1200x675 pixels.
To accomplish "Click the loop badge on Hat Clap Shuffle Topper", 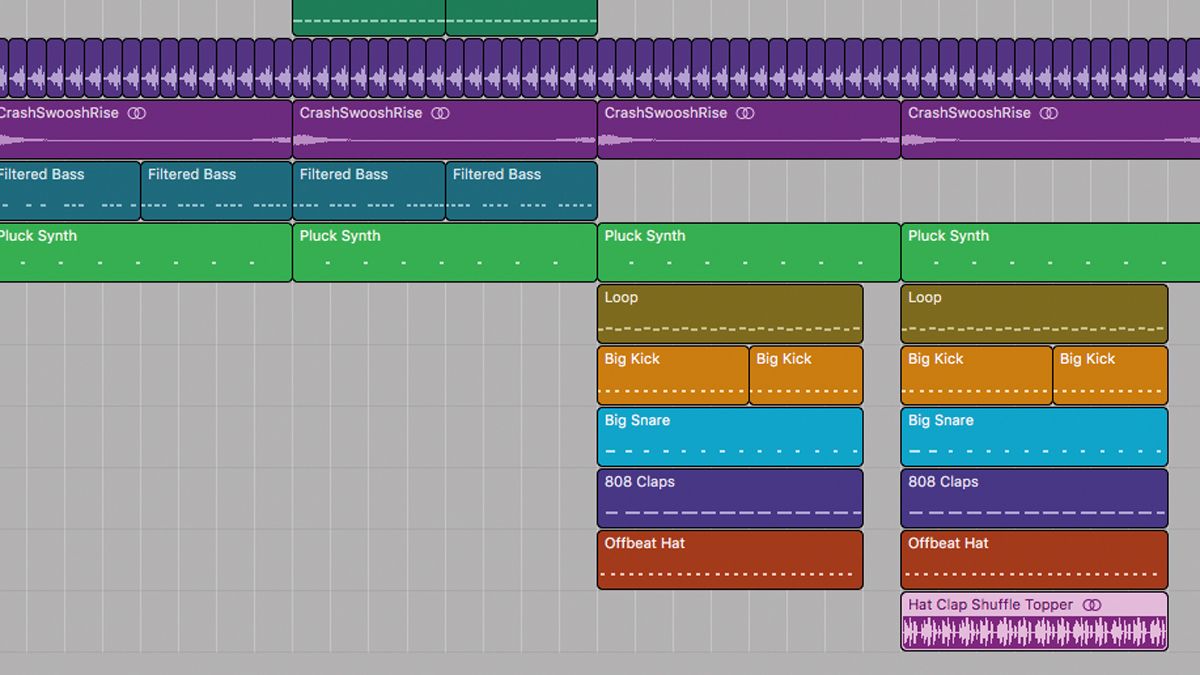I will click(x=1091, y=605).
